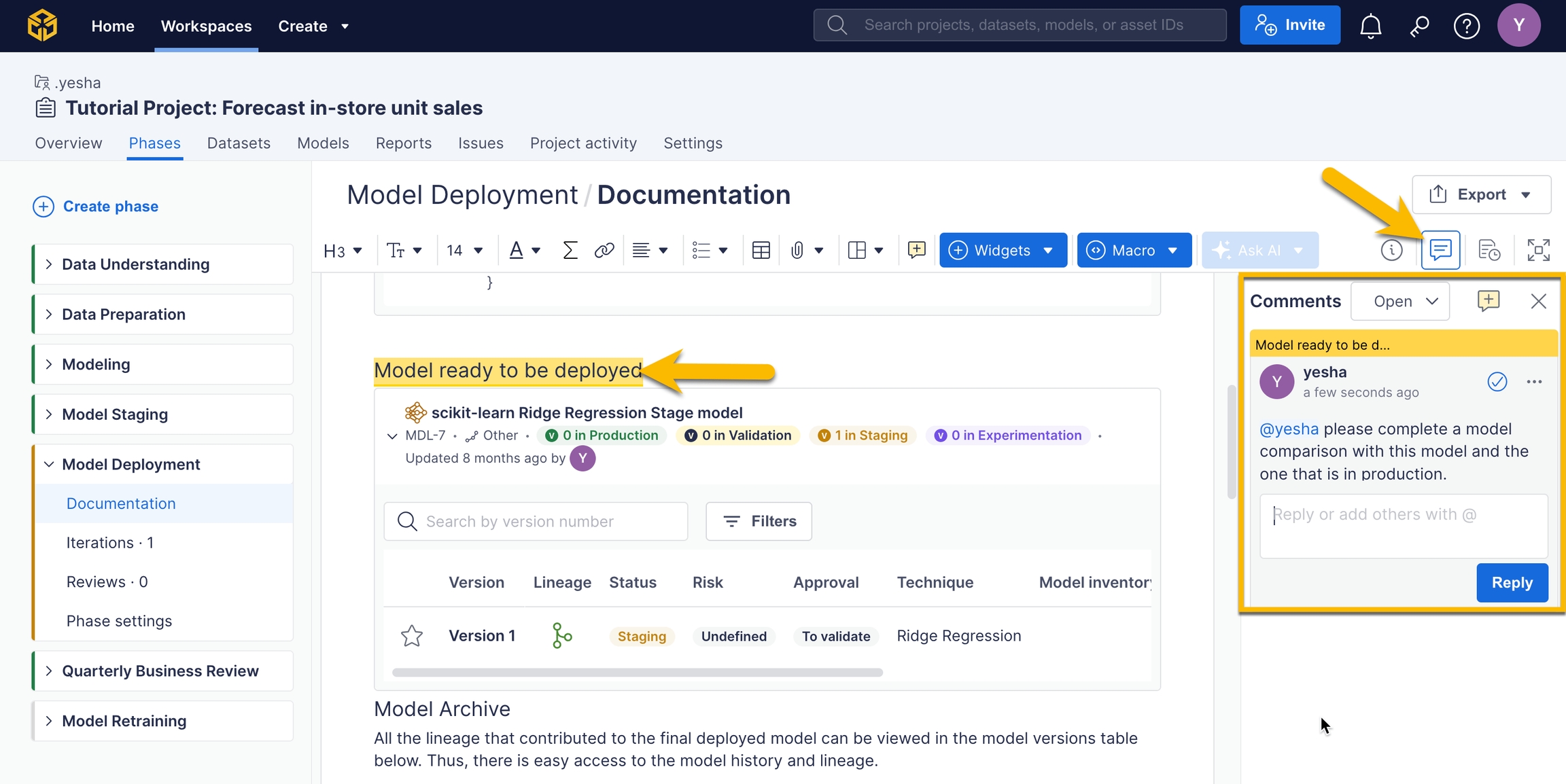Image resolution: width=1566 pixels, height=784 pixels.
Task: Click the versions table horizontal scrollbar
Action: click(637, 673)
